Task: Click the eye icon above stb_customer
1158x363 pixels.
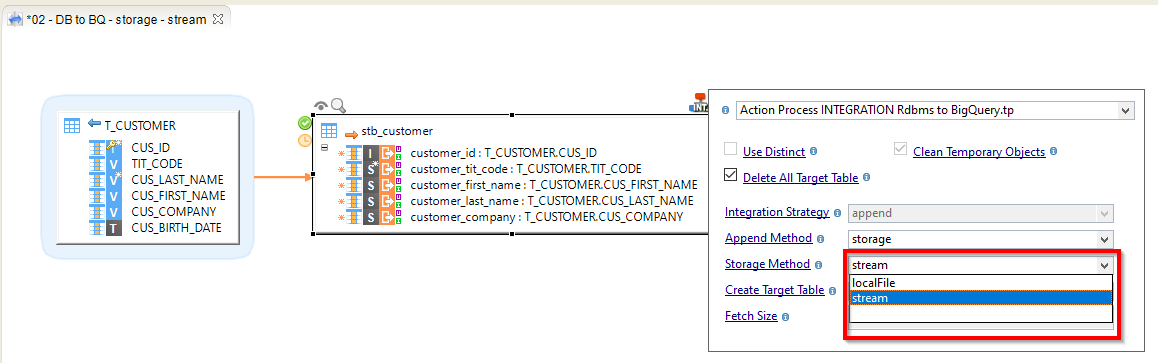Action: click(321, 106)
